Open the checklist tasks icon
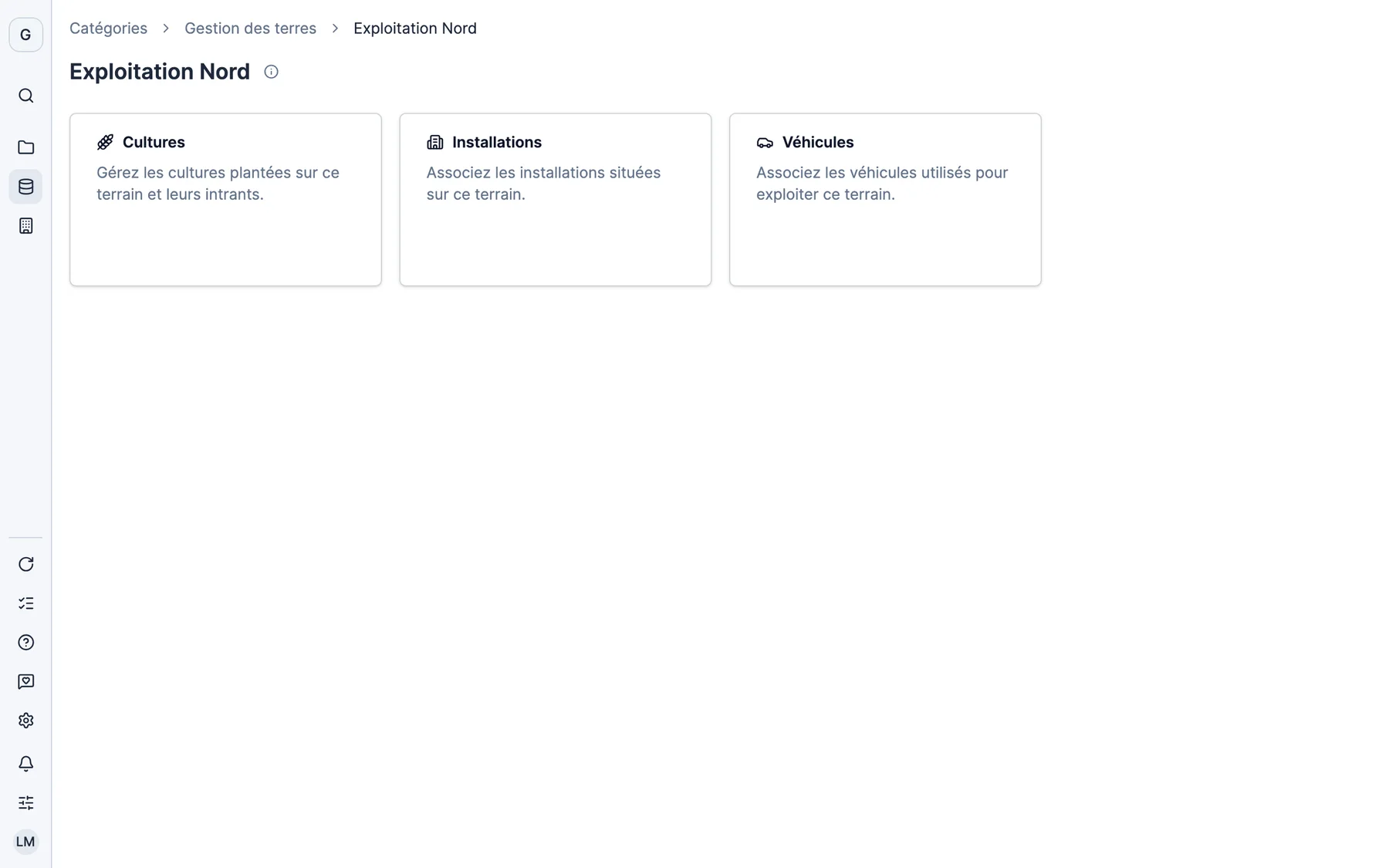This screenshot has height=868, width=1389. tap(25, 603)
